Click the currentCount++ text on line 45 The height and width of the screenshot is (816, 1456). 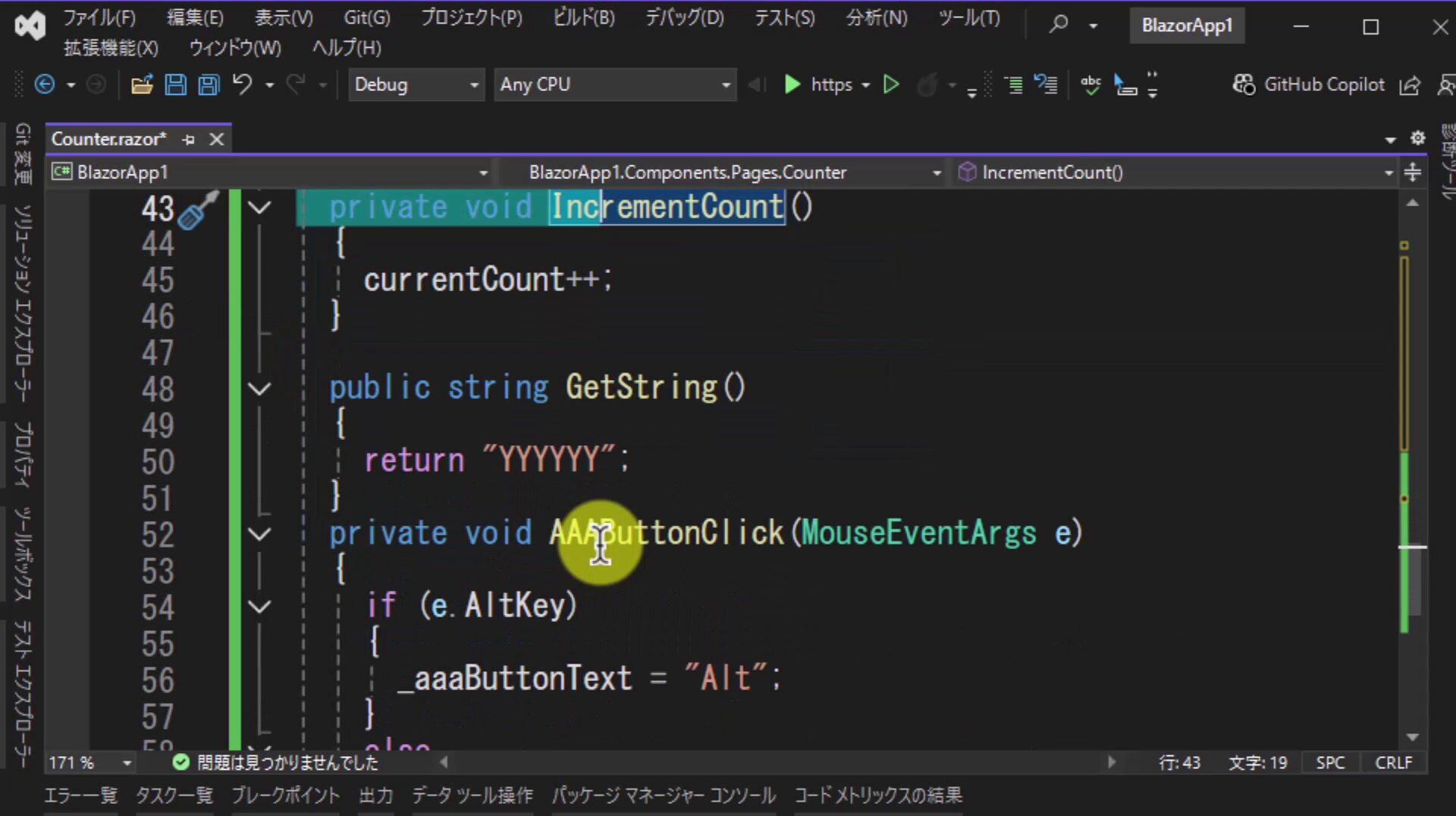(488, 280)
